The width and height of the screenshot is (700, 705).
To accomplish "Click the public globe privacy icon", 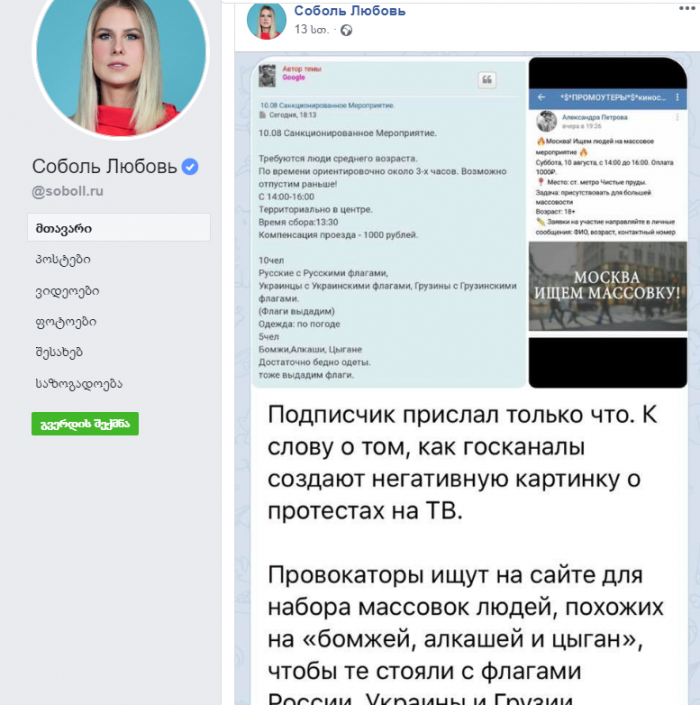I will coord(346,30).
